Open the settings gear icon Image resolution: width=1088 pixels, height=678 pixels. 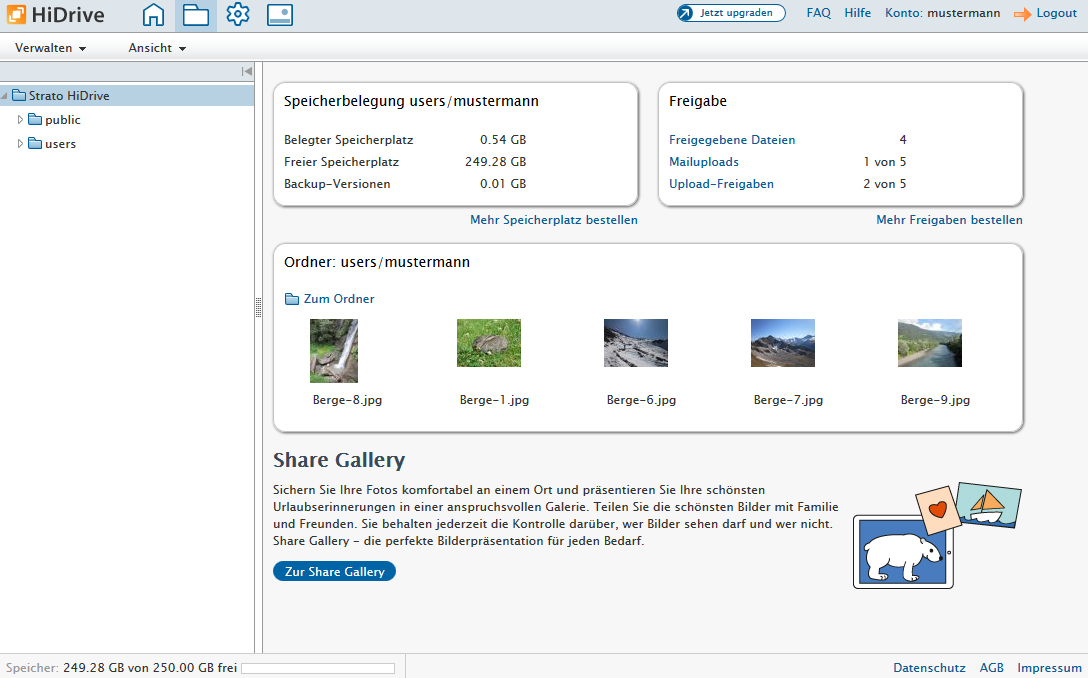pyautogui.click(x=238, y=15)
